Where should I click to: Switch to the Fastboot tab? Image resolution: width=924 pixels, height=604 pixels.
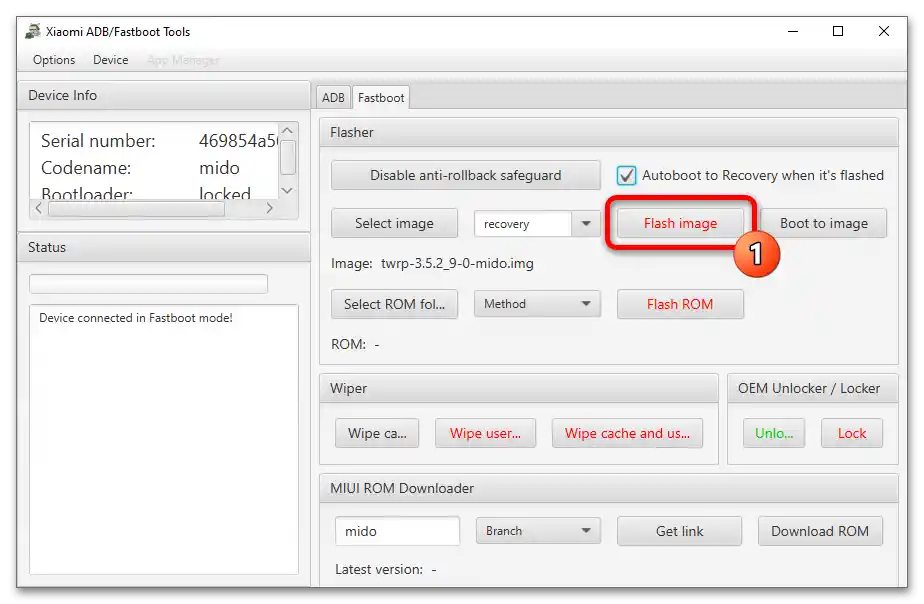pyautogui.click(x=381, y=98)
